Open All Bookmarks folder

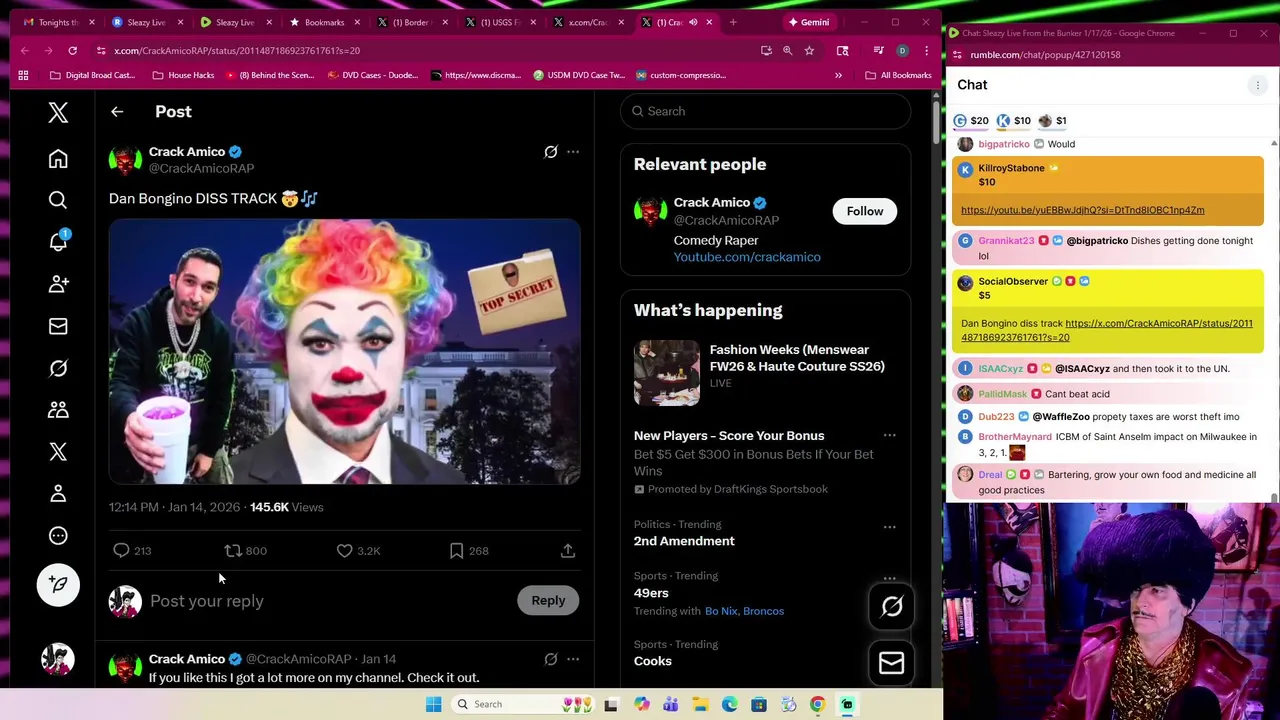pyautogui.click(x=898, y=75)
